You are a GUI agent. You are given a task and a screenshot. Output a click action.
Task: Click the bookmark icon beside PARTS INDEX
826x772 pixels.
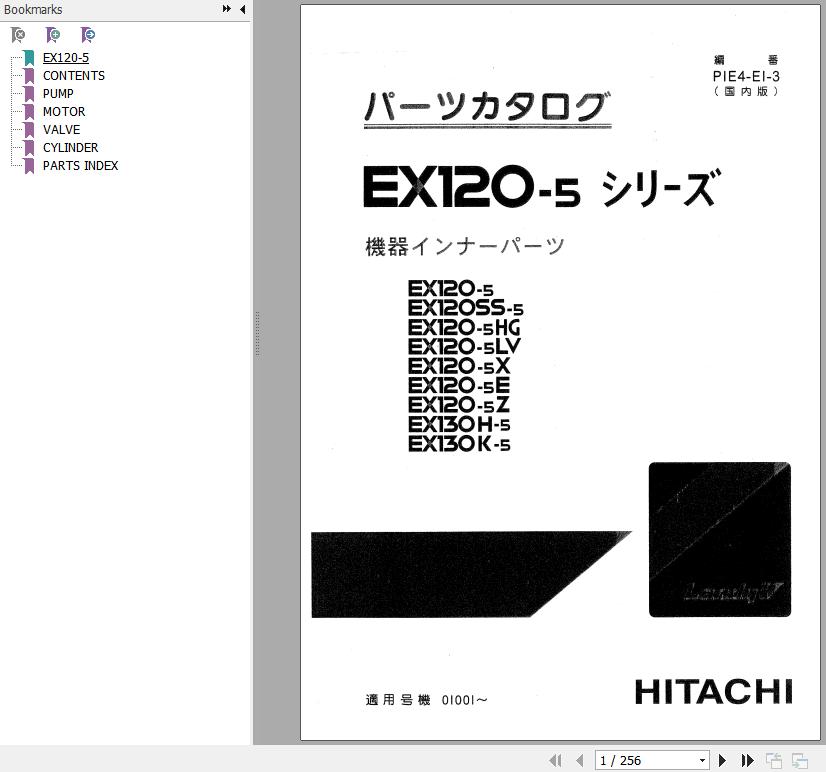(x=29, y=165)
